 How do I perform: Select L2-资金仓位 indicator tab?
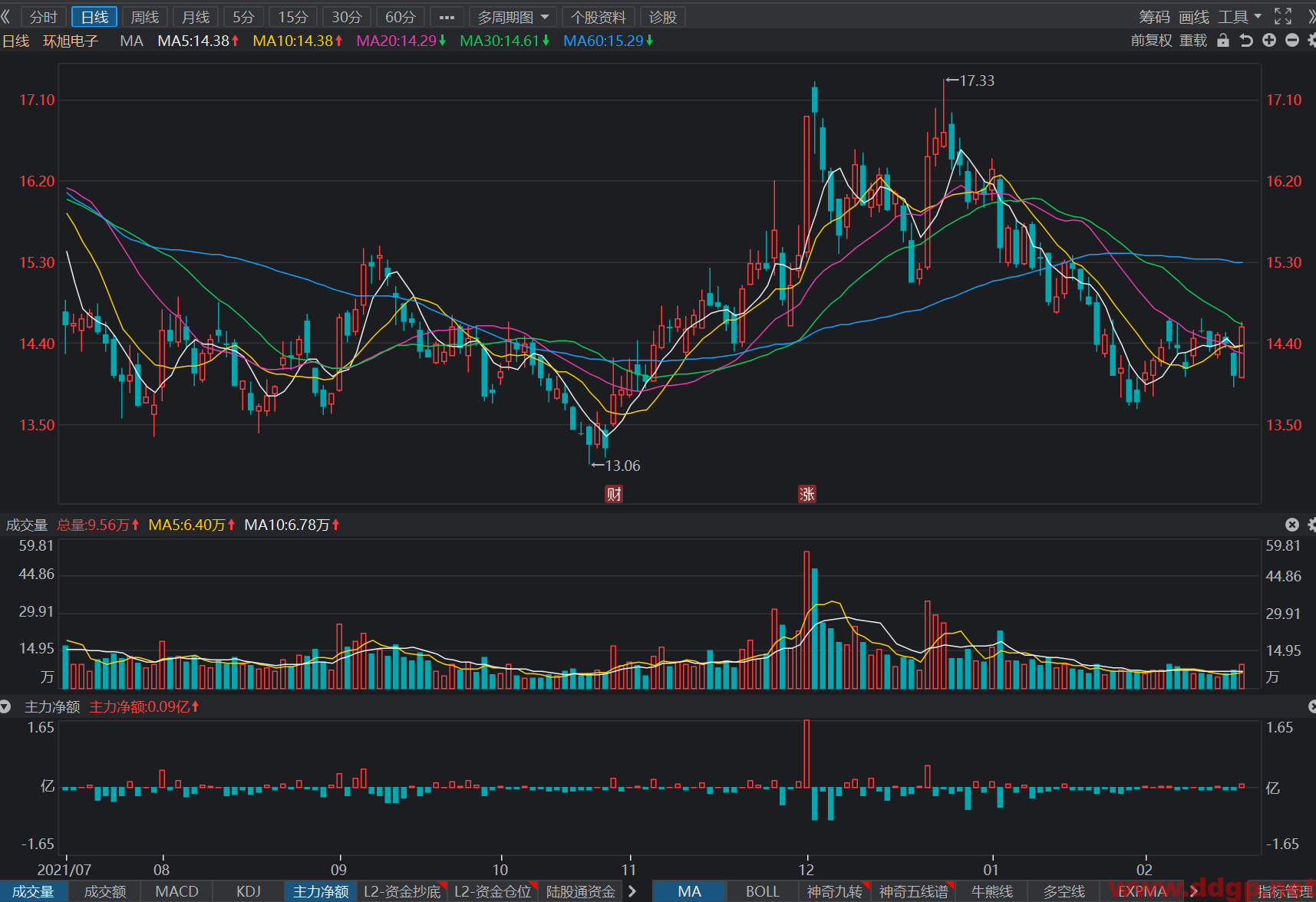(x=493, y=891)
